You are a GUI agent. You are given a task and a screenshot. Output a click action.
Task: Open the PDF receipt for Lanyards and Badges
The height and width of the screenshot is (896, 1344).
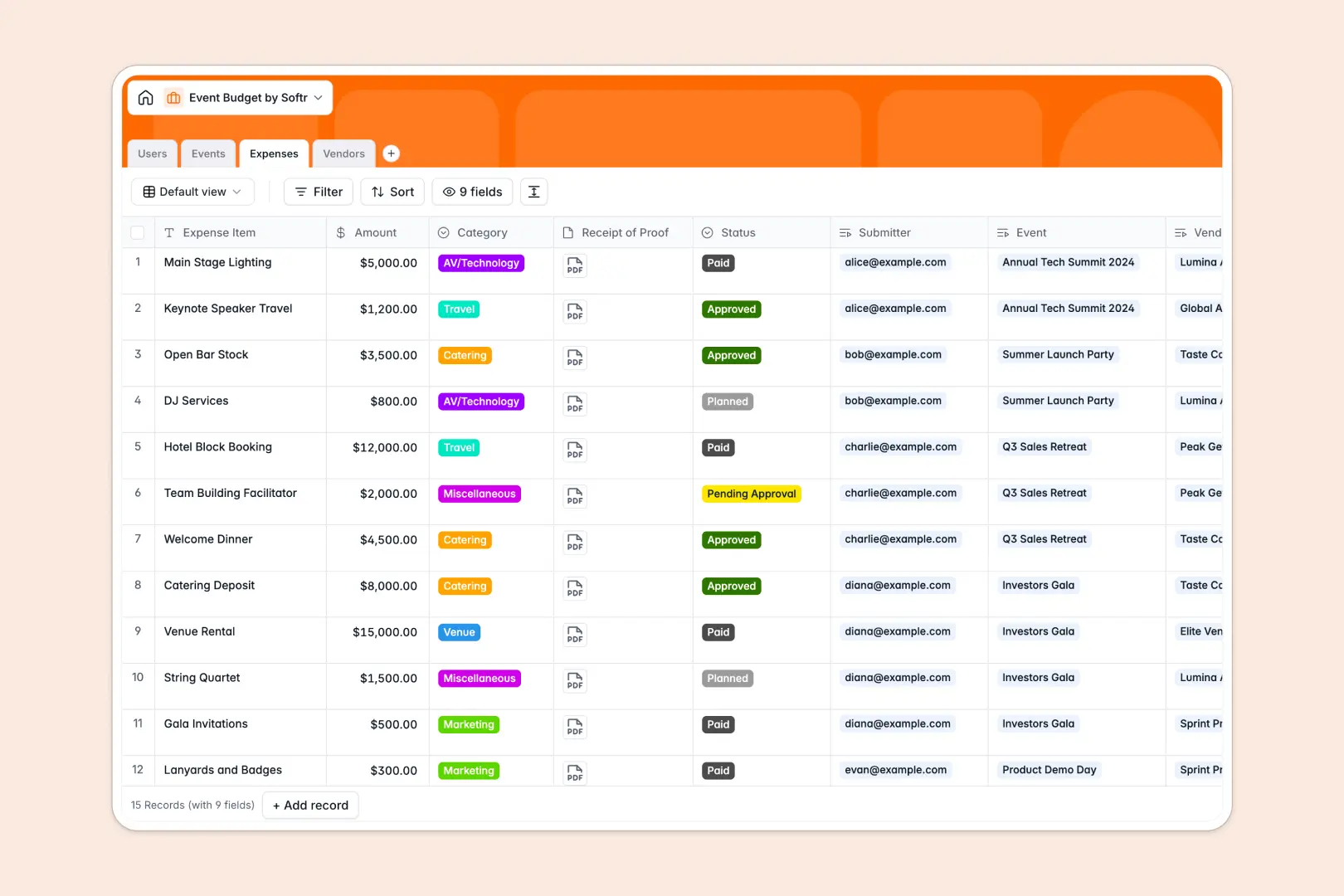(x=574, y=772)
